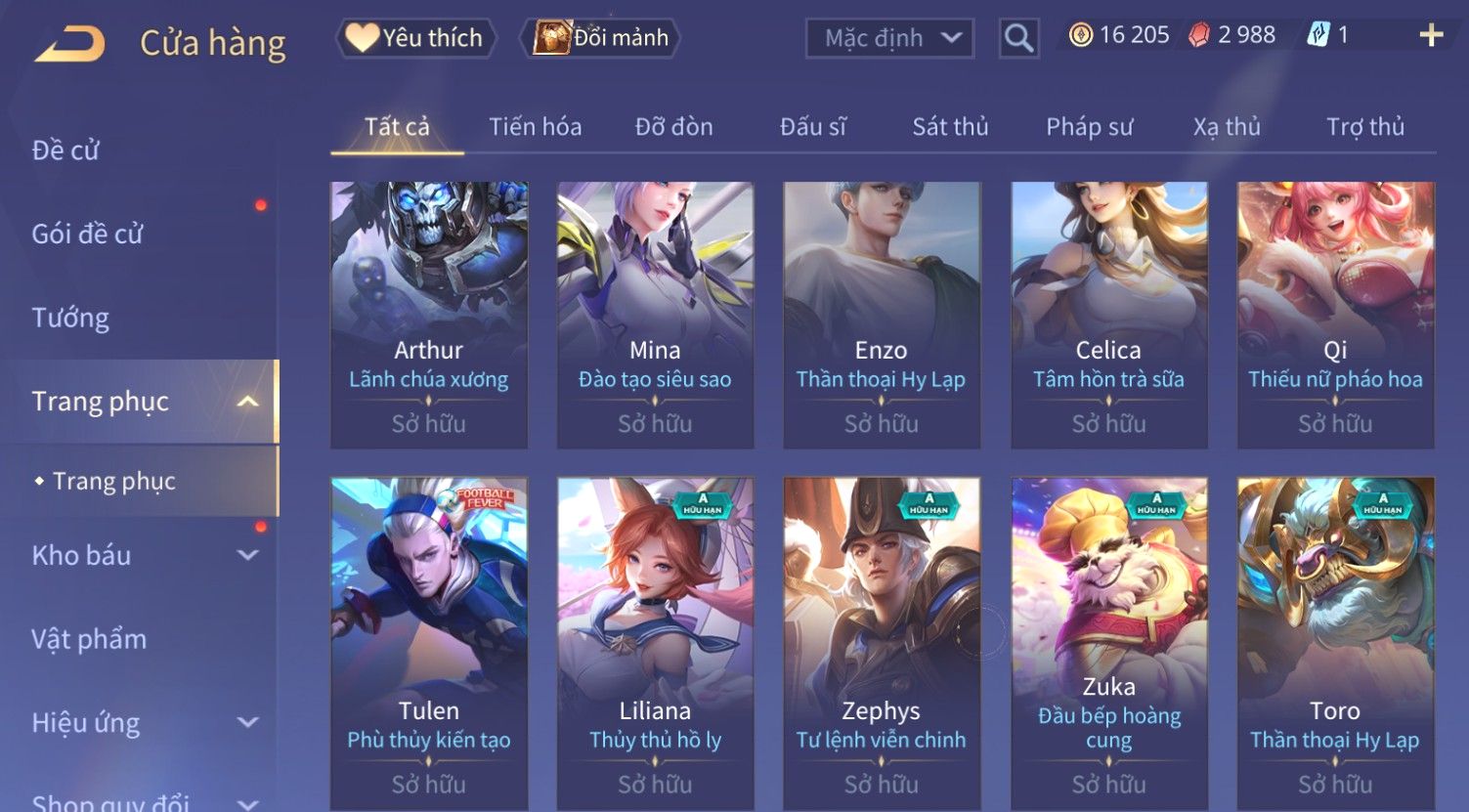Open Đổi mảnh chest exchange

click(x=603, y=38)
